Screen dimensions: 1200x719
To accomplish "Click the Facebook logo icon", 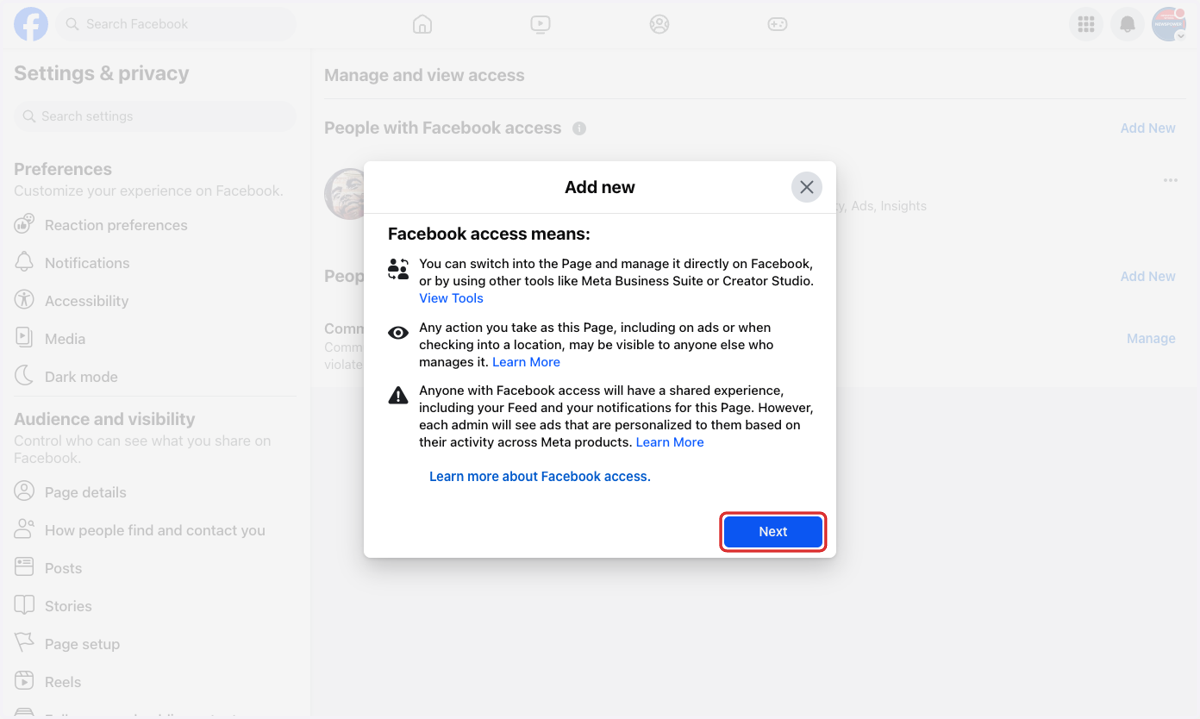I will point(30,24).
